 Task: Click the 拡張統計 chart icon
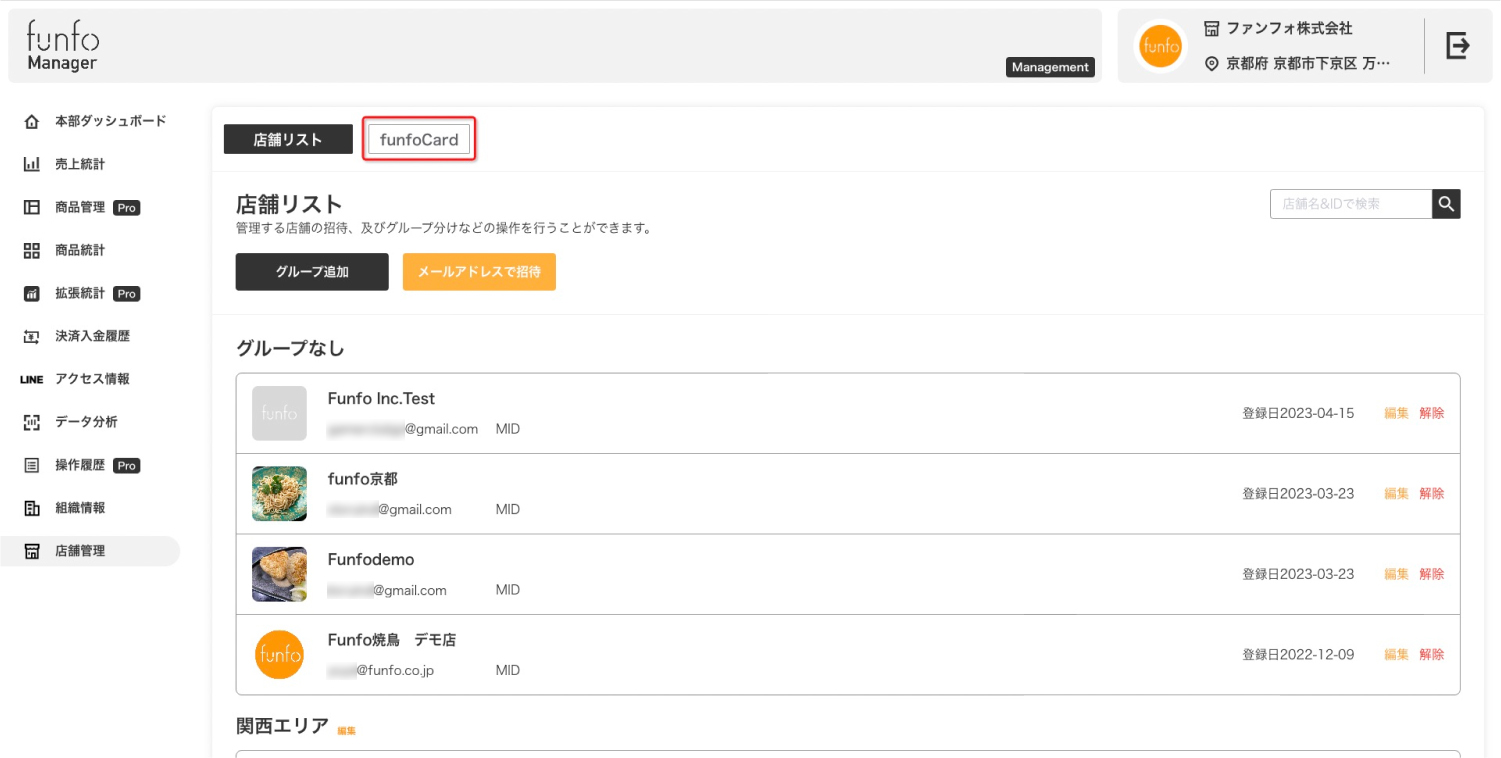click(x=32, y=294)
